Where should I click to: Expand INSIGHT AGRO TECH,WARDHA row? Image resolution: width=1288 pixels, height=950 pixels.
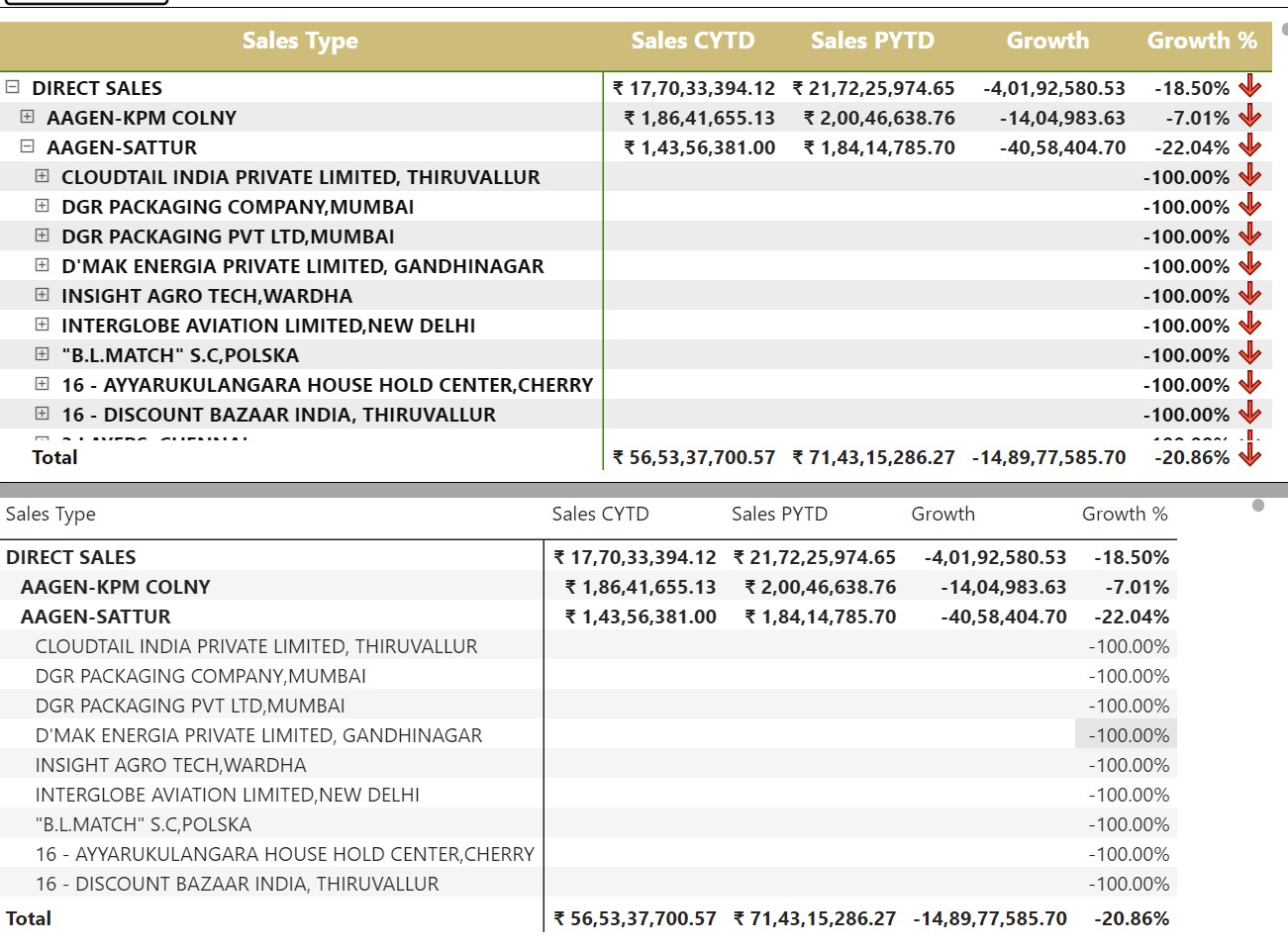pyautogui.click(x=42, y=295)
